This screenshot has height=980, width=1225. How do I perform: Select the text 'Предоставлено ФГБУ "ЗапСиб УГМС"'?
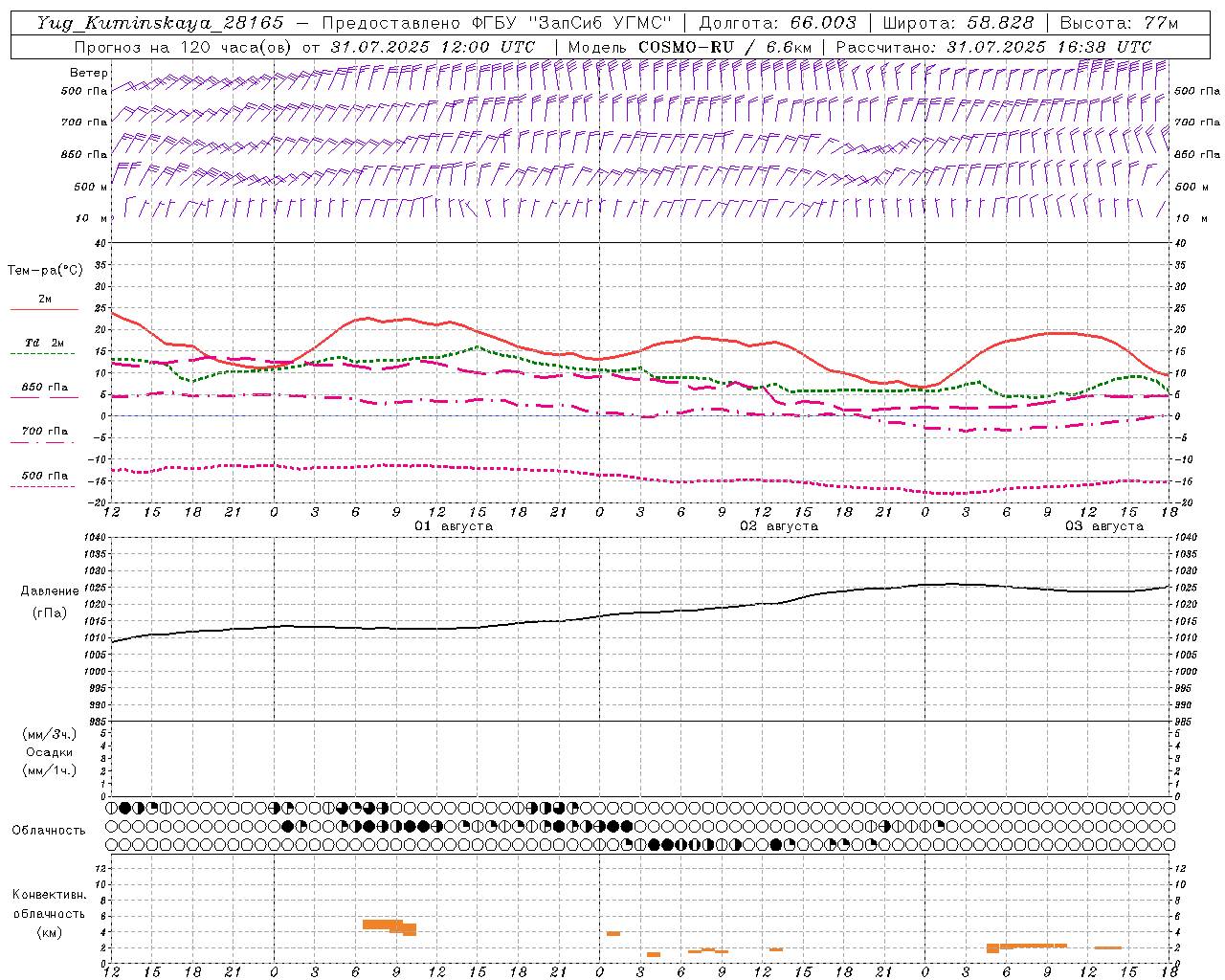pyautogui.click(x=497, y=23)
